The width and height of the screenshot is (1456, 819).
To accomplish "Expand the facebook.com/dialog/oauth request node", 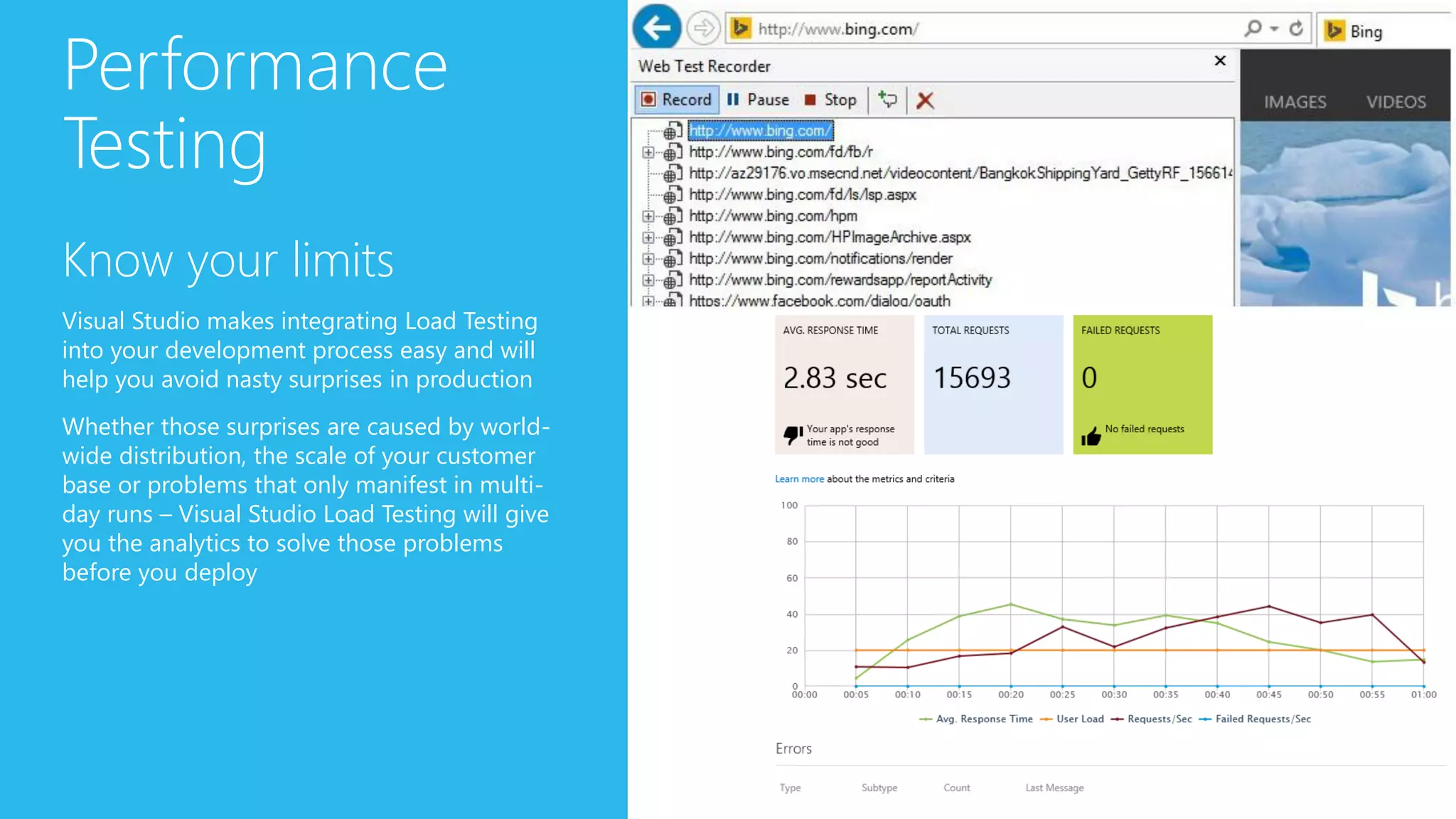I will click(x=648, y=301).
